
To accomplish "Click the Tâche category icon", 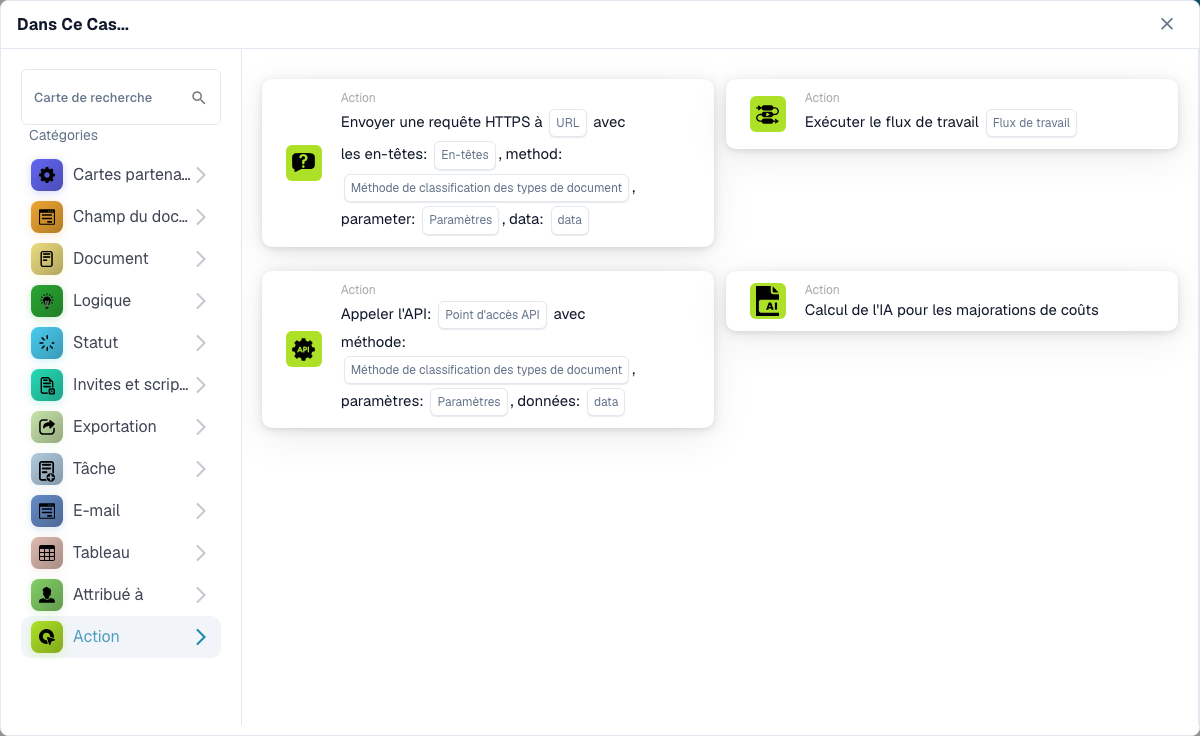I will 47,469.
